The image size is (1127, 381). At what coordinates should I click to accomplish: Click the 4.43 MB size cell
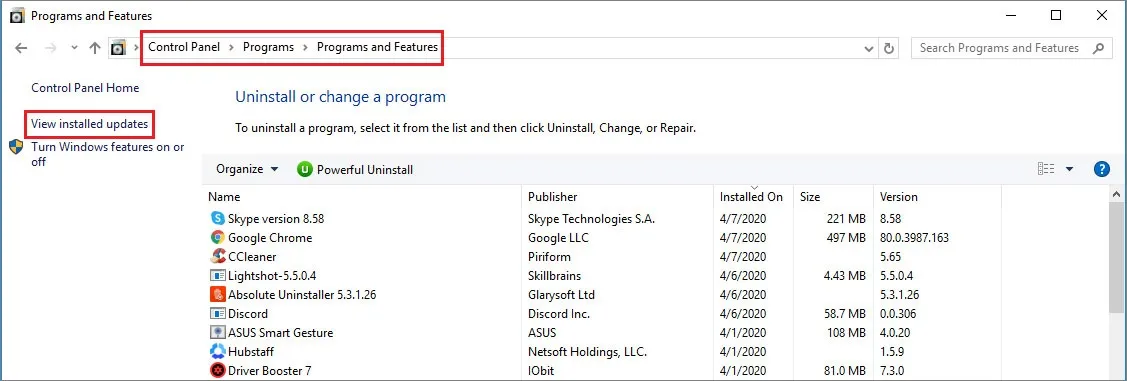[x=844, y=275]
